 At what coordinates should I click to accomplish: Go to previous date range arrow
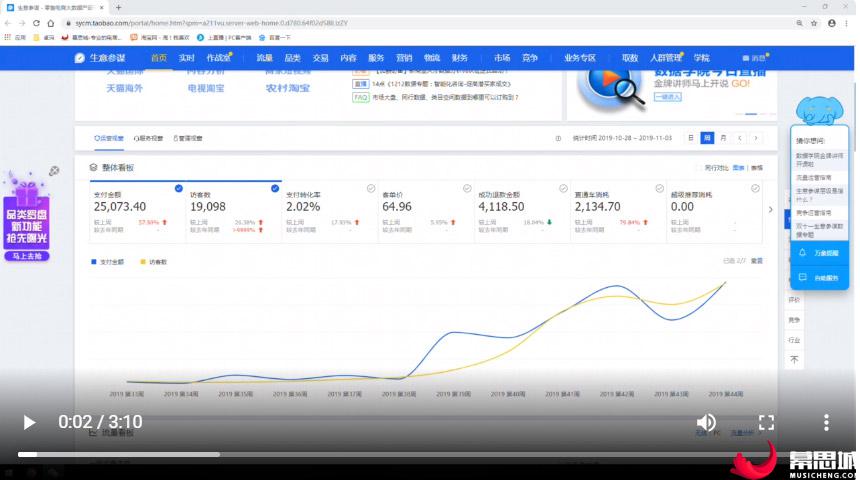click(x=739, y=138)
